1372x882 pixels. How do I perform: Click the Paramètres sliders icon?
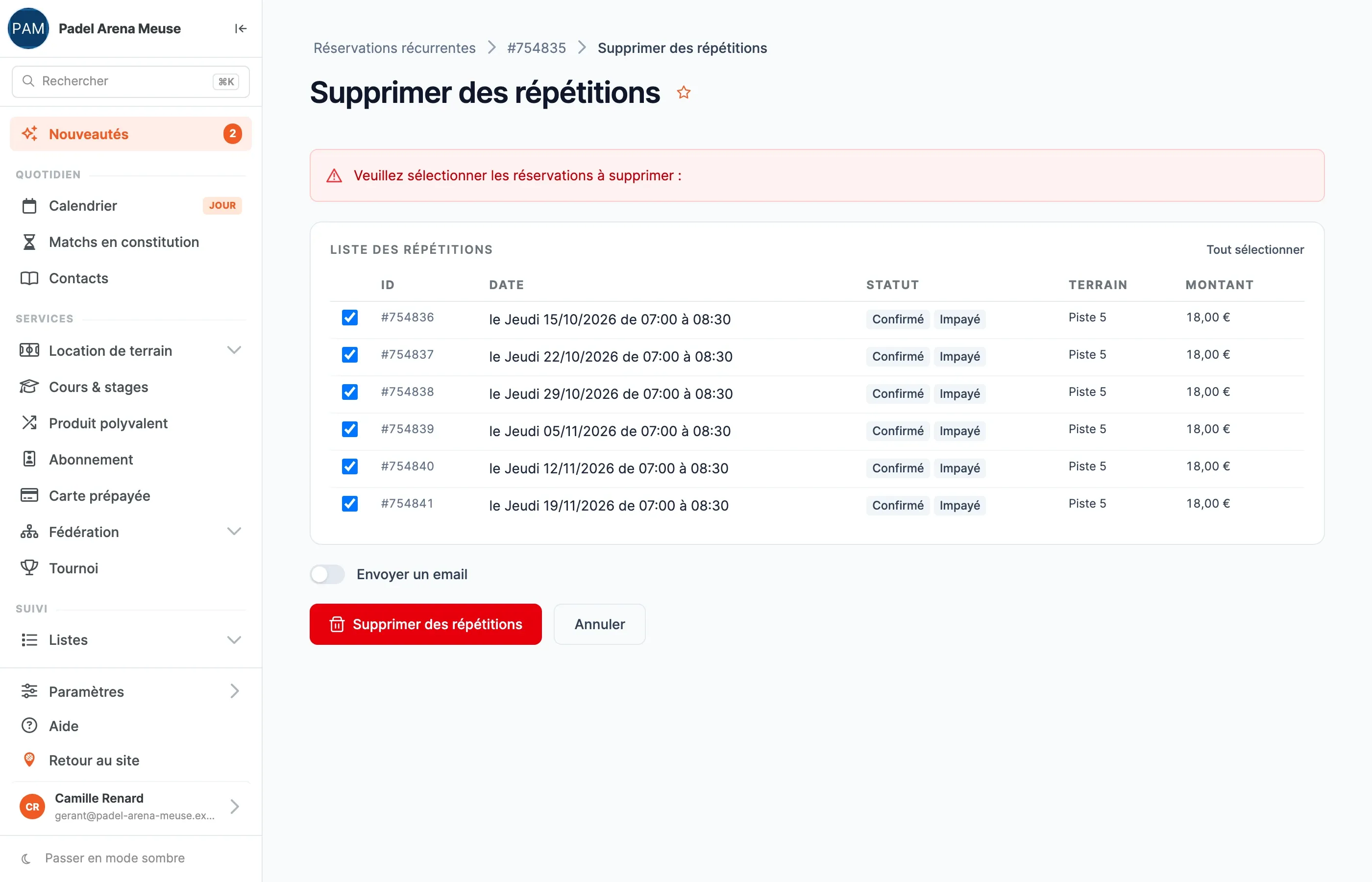29,691
